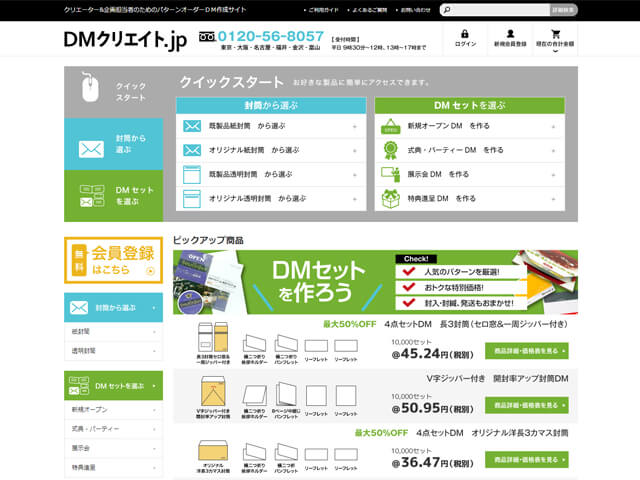Screen dimensions: 640x480
Task: Click 商品詳細・価格表を見る for 45.24円 set
Action: 525,351
